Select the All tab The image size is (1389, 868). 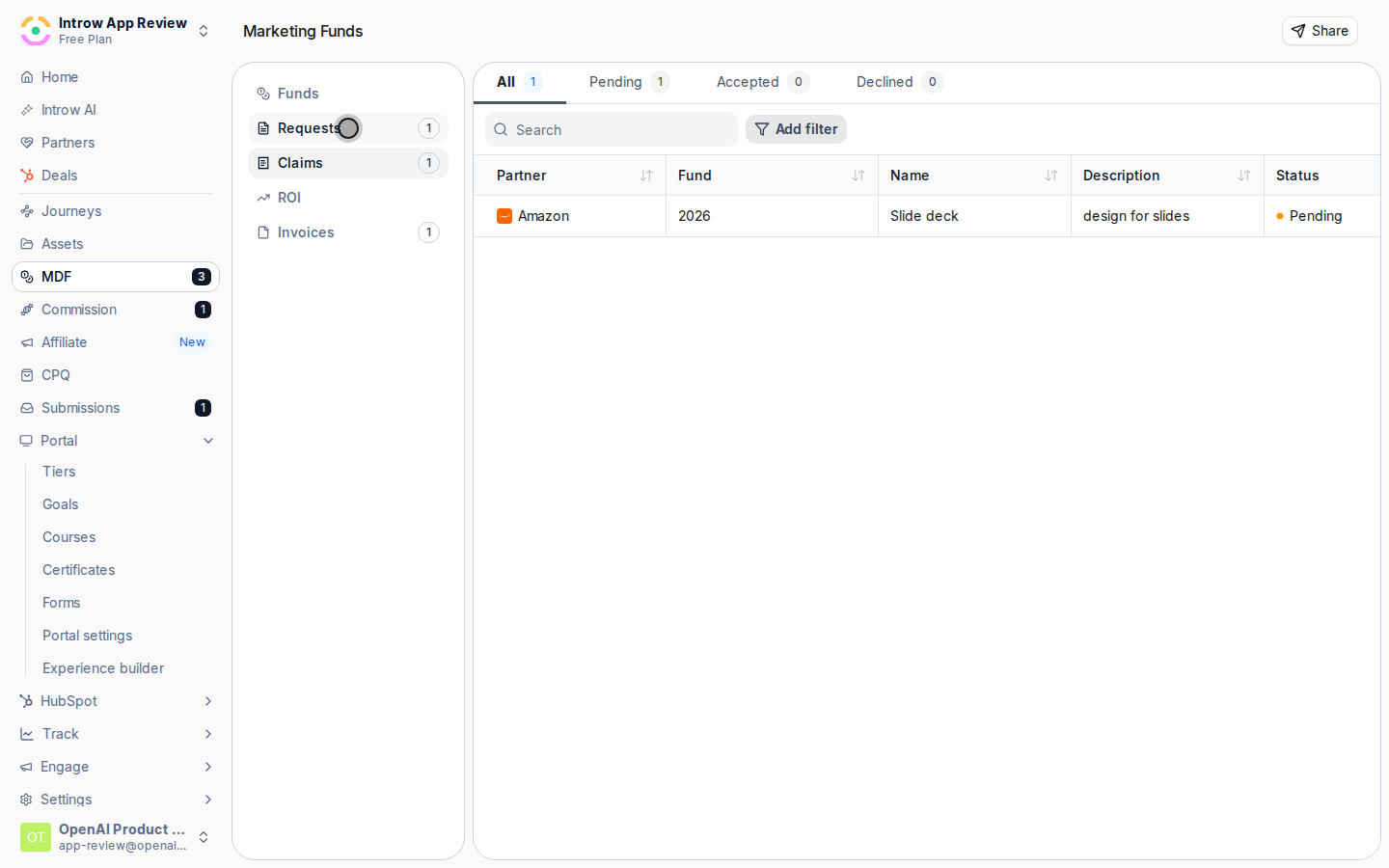click(519, 82)
